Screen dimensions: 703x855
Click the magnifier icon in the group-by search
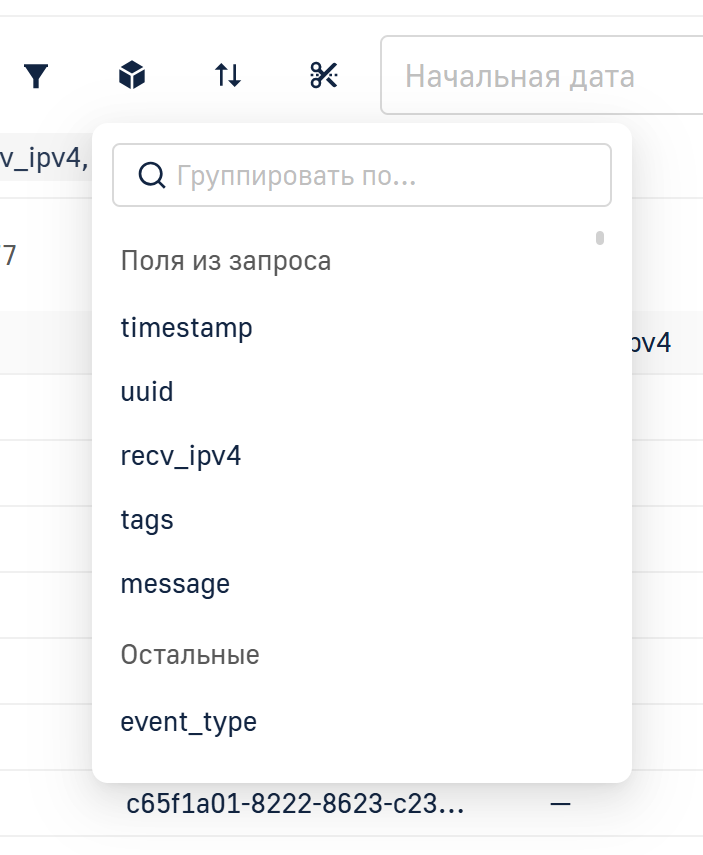[151, 176]
